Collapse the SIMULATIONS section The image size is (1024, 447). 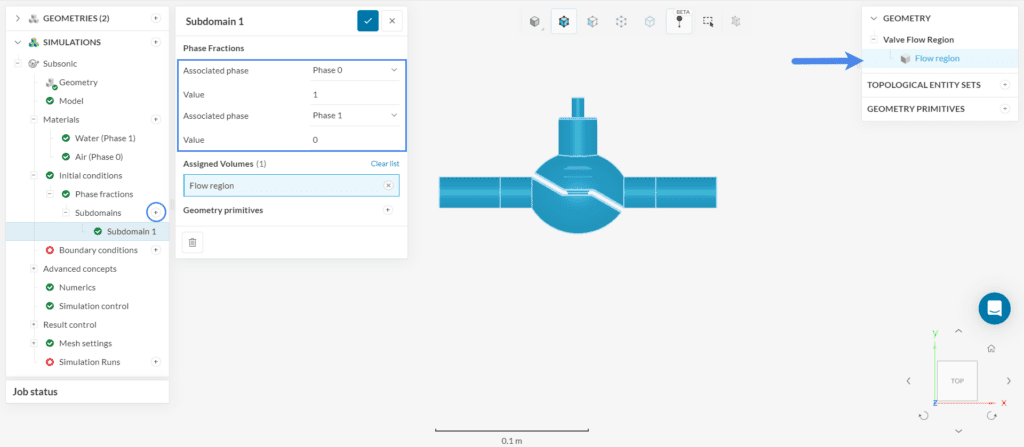point(18,42)
